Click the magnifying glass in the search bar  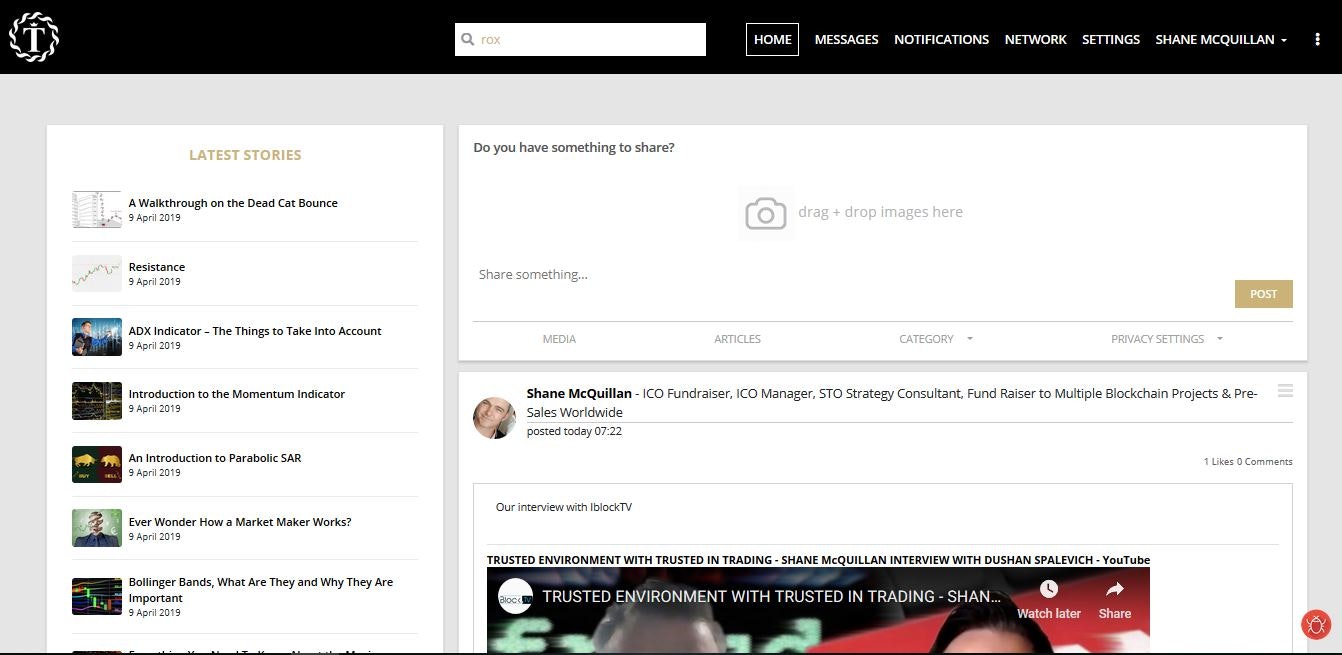468,39
